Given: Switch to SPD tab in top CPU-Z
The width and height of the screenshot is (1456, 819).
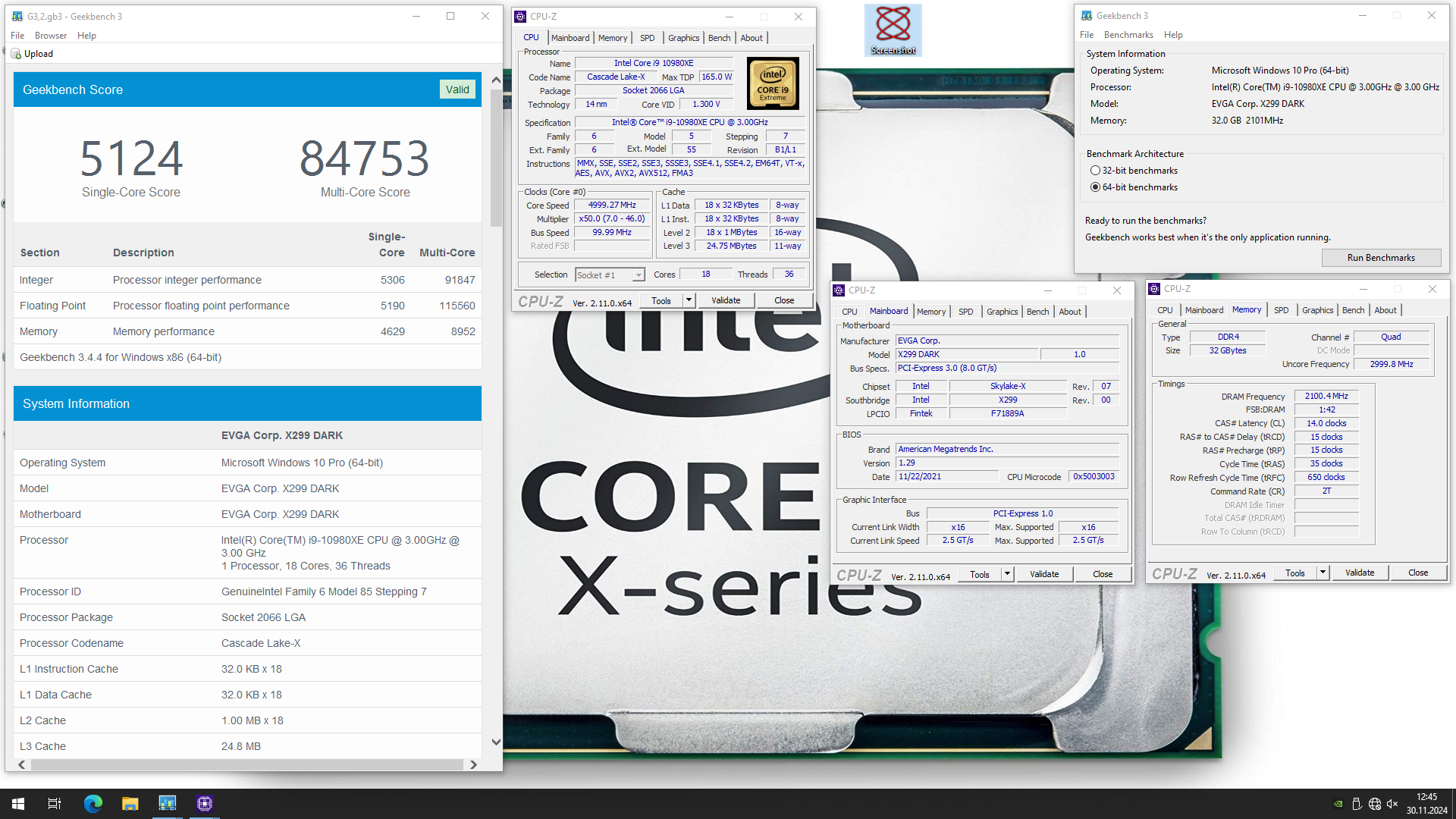Looking at the screenshot, I should pos(647,38).
